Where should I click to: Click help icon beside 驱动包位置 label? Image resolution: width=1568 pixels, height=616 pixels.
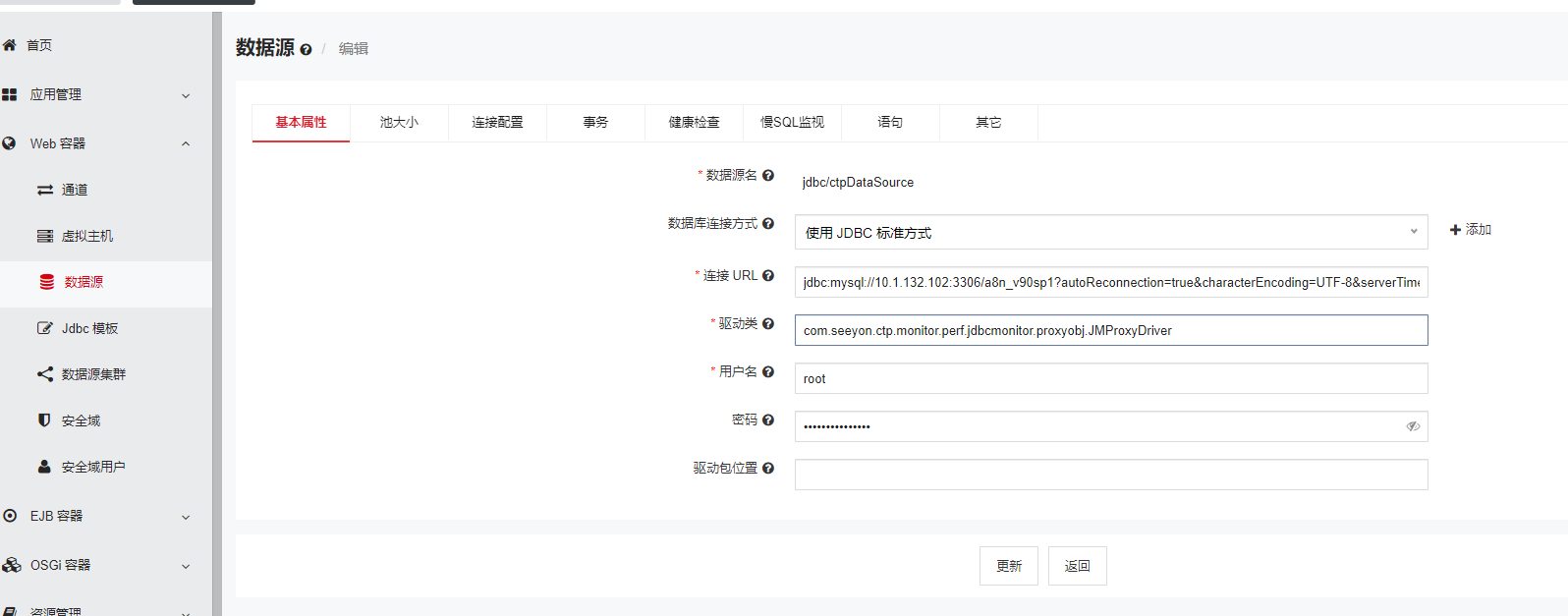tap(768, 469)
